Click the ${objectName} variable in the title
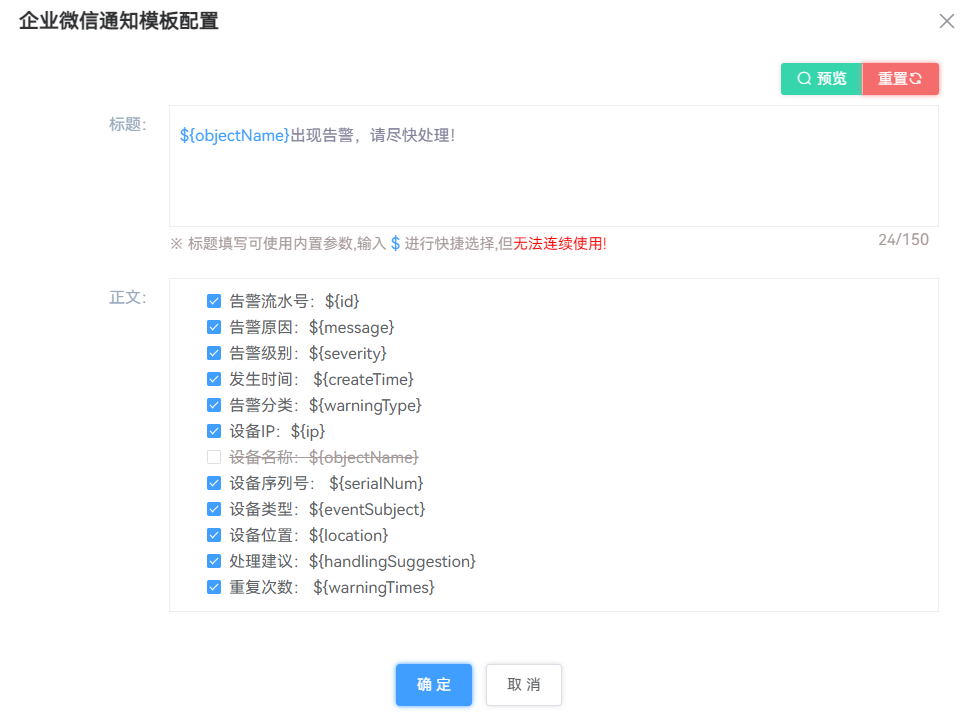This screenshot has height=713, width=967. click(234, 135)
